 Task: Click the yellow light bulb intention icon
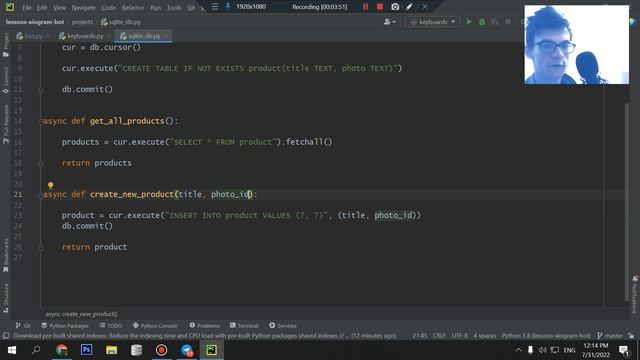(50, 185)
